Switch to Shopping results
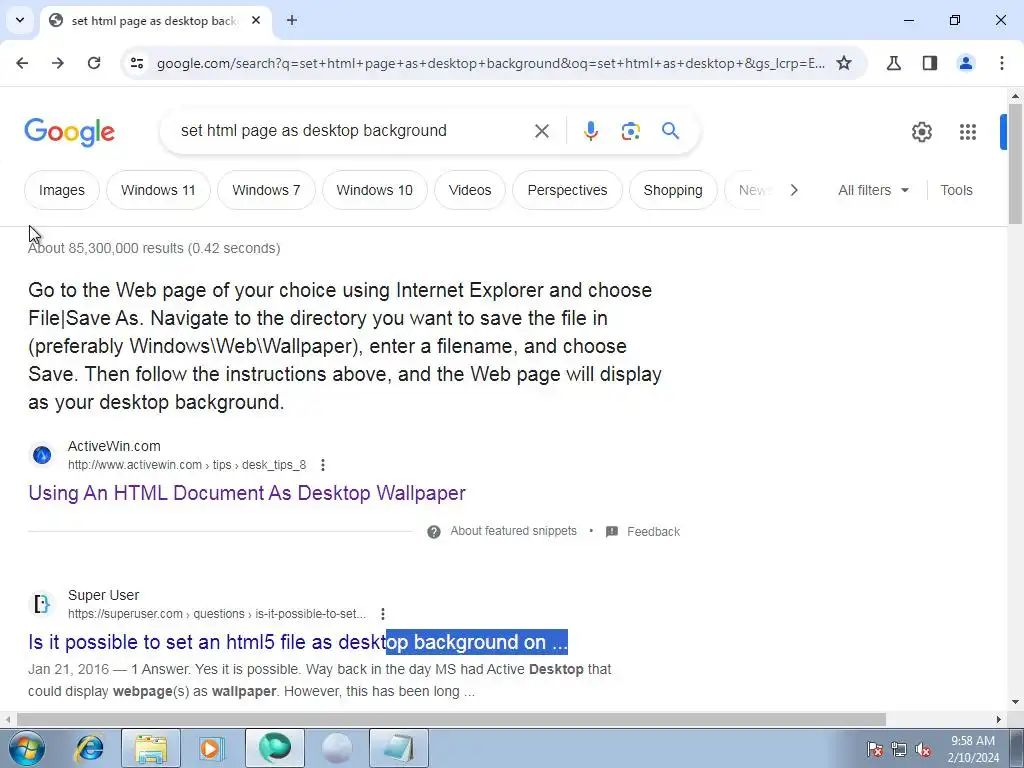The height and width of the screenshot is (768, 1024). [673, 190]
